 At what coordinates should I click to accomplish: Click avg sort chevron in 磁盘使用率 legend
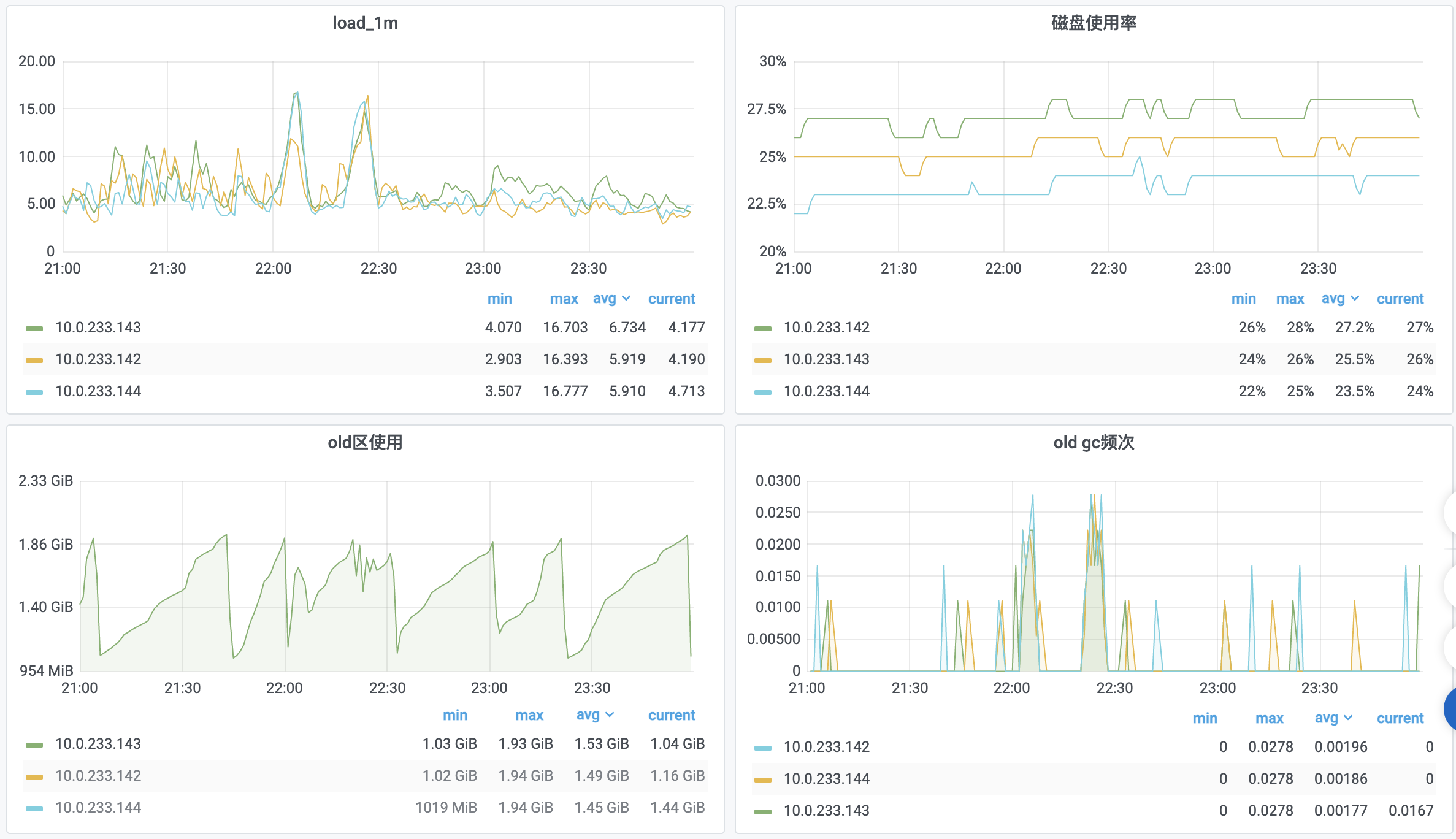click(1355, 299)
